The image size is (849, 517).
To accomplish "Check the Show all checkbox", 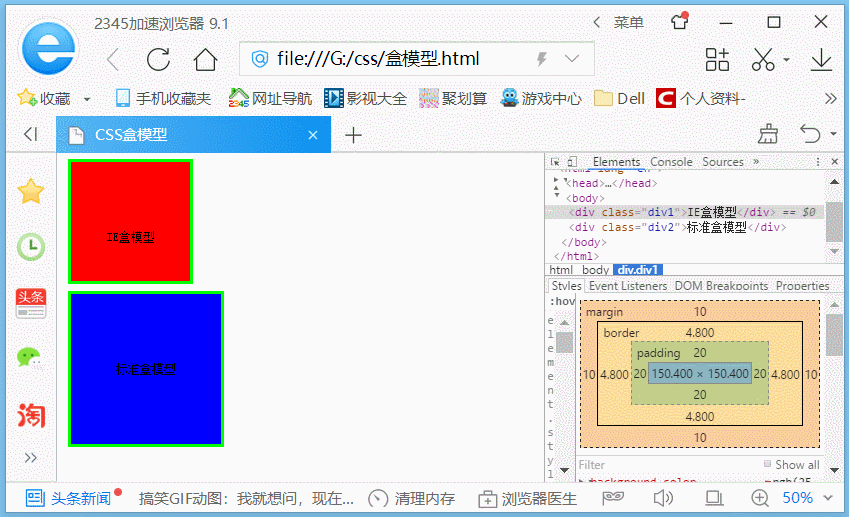I will (767, 464).
